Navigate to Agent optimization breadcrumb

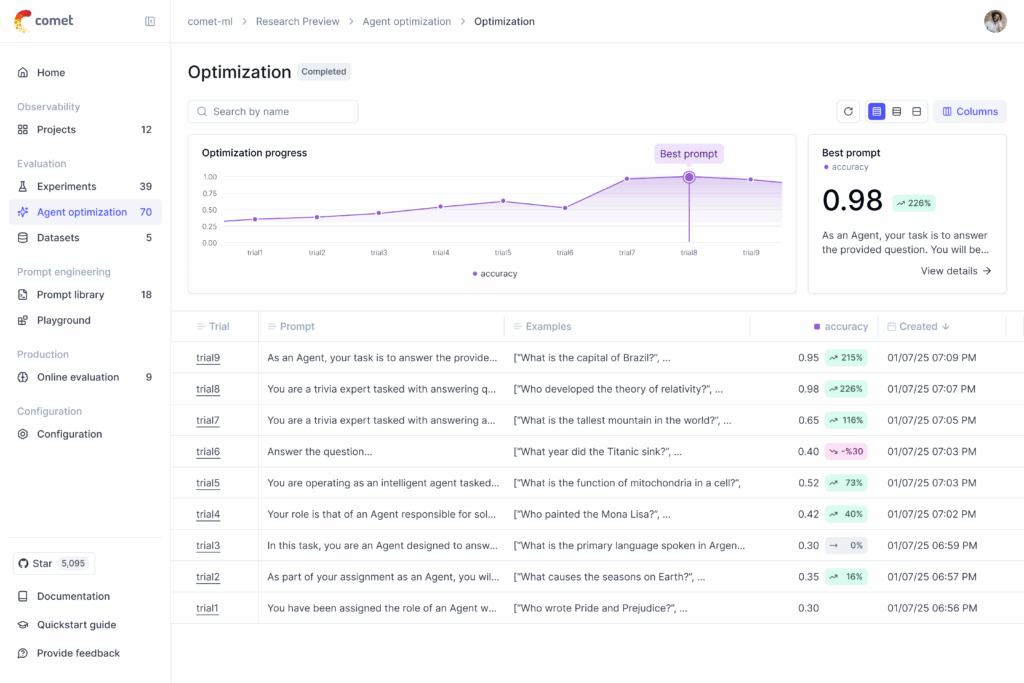click(x=406, y=21)
